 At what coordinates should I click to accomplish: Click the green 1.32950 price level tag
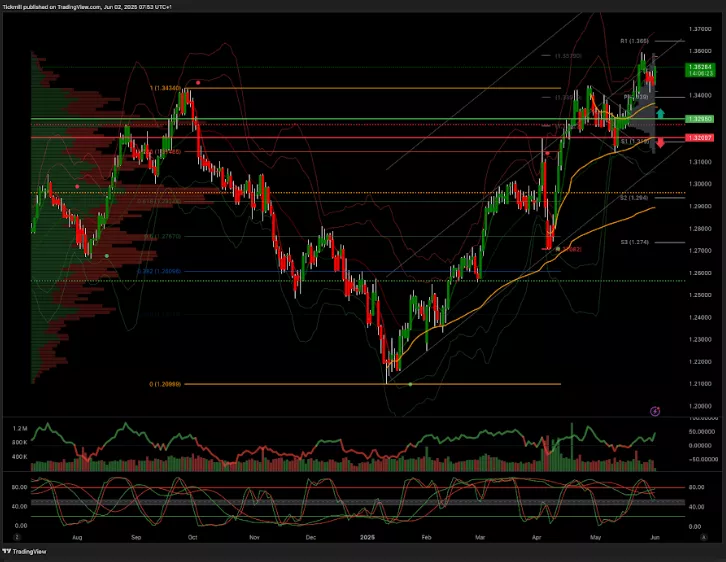pyautogui.click(x=698, y=119)
